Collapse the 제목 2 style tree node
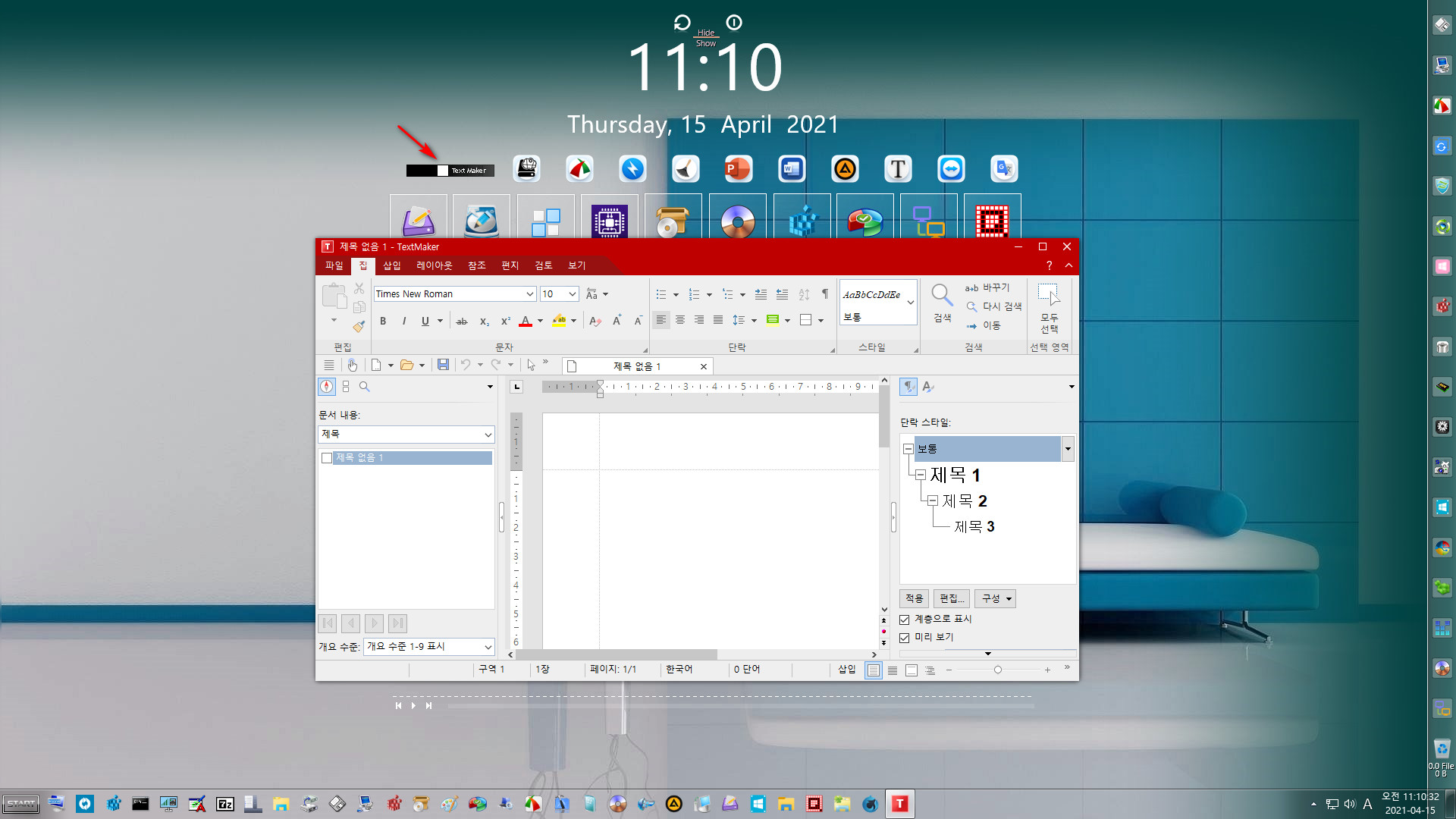1456x819 pixels. tap(933, 500)
